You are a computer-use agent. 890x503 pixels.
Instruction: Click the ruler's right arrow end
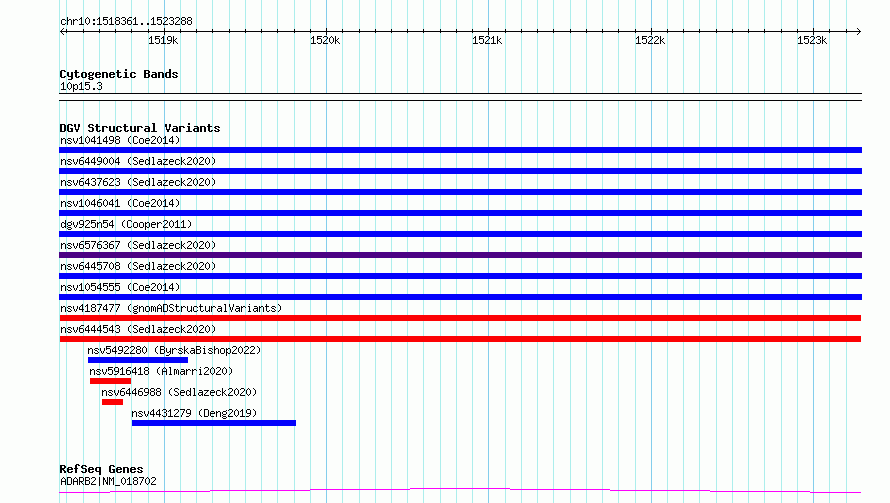pyautogui.click(x=859, y=31)
